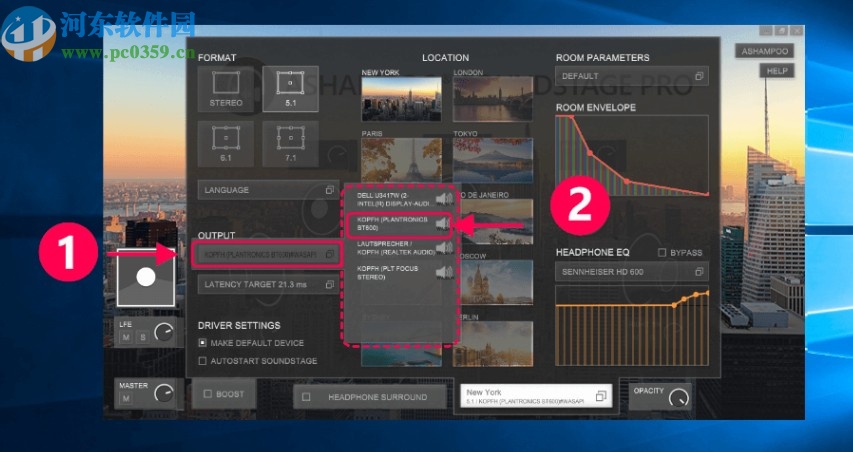The height and width of the screenshot is (452, 853).
Task: Click the OPACITY knob
Action: [678, 398]
